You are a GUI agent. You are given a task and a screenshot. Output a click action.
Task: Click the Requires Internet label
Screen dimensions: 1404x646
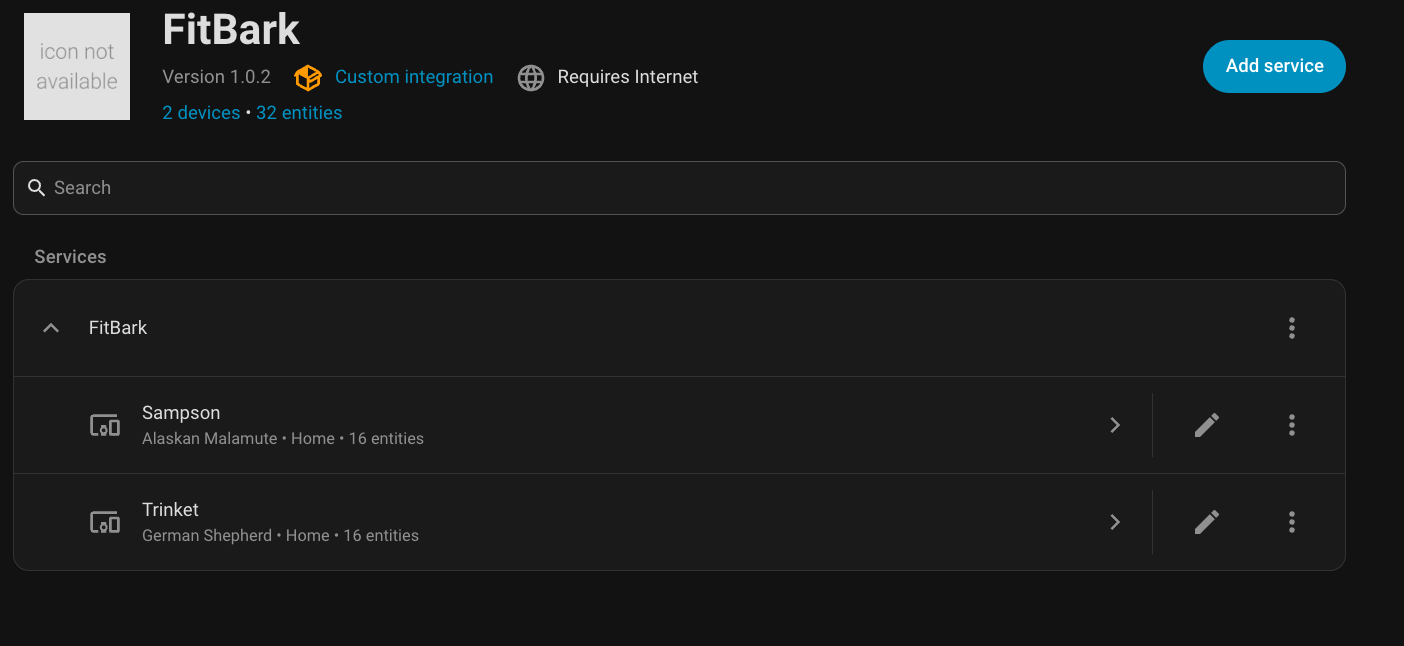click(628, 77)
